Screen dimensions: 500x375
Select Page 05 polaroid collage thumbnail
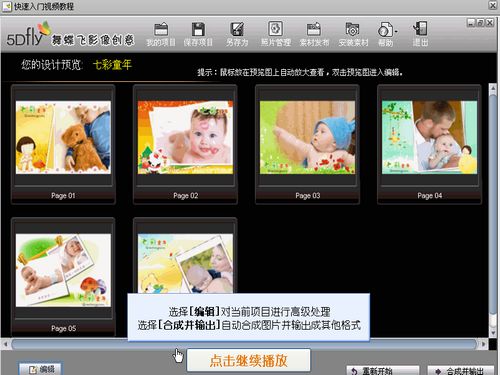[x=63, y=270]
